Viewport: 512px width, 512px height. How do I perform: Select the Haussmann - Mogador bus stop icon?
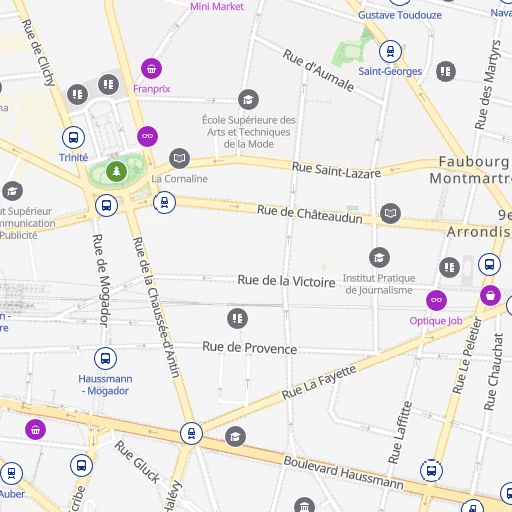click(x=105, y=358)
